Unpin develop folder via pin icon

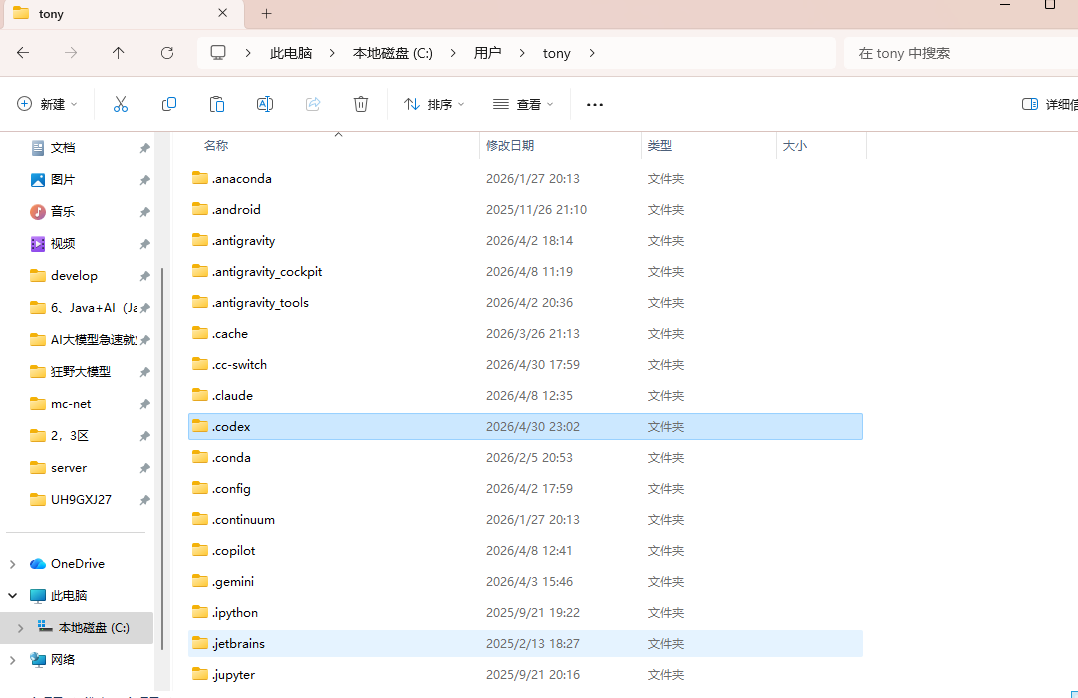tap(144, 276)
